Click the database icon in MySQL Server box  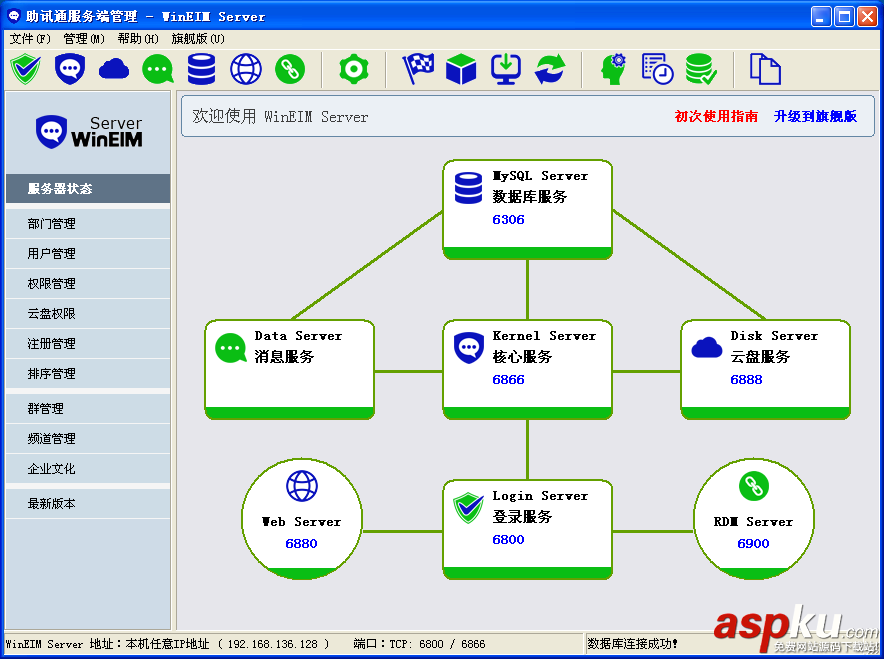pos(468,188)
